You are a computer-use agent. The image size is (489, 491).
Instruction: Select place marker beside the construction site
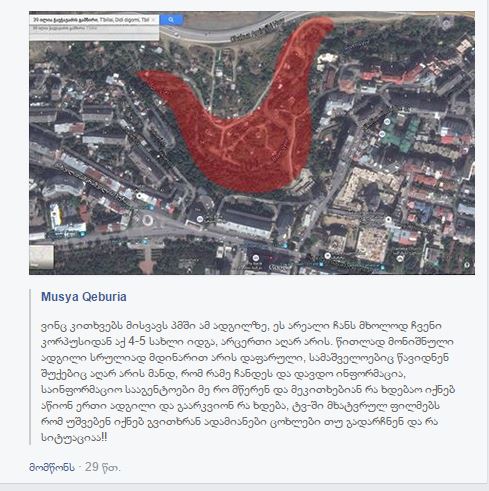click(x=388, y=219)
